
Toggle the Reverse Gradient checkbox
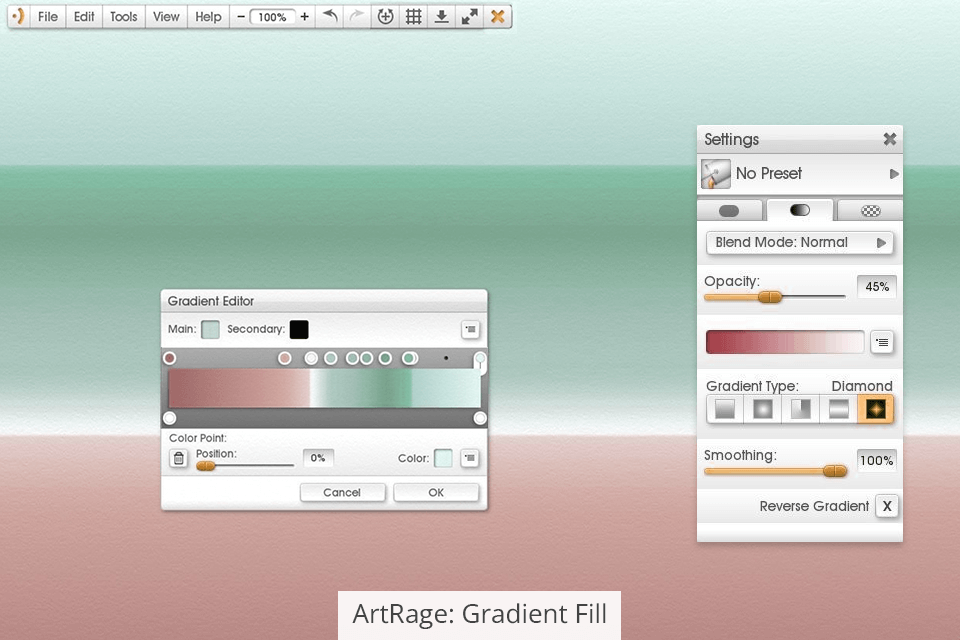coord(887,506)
